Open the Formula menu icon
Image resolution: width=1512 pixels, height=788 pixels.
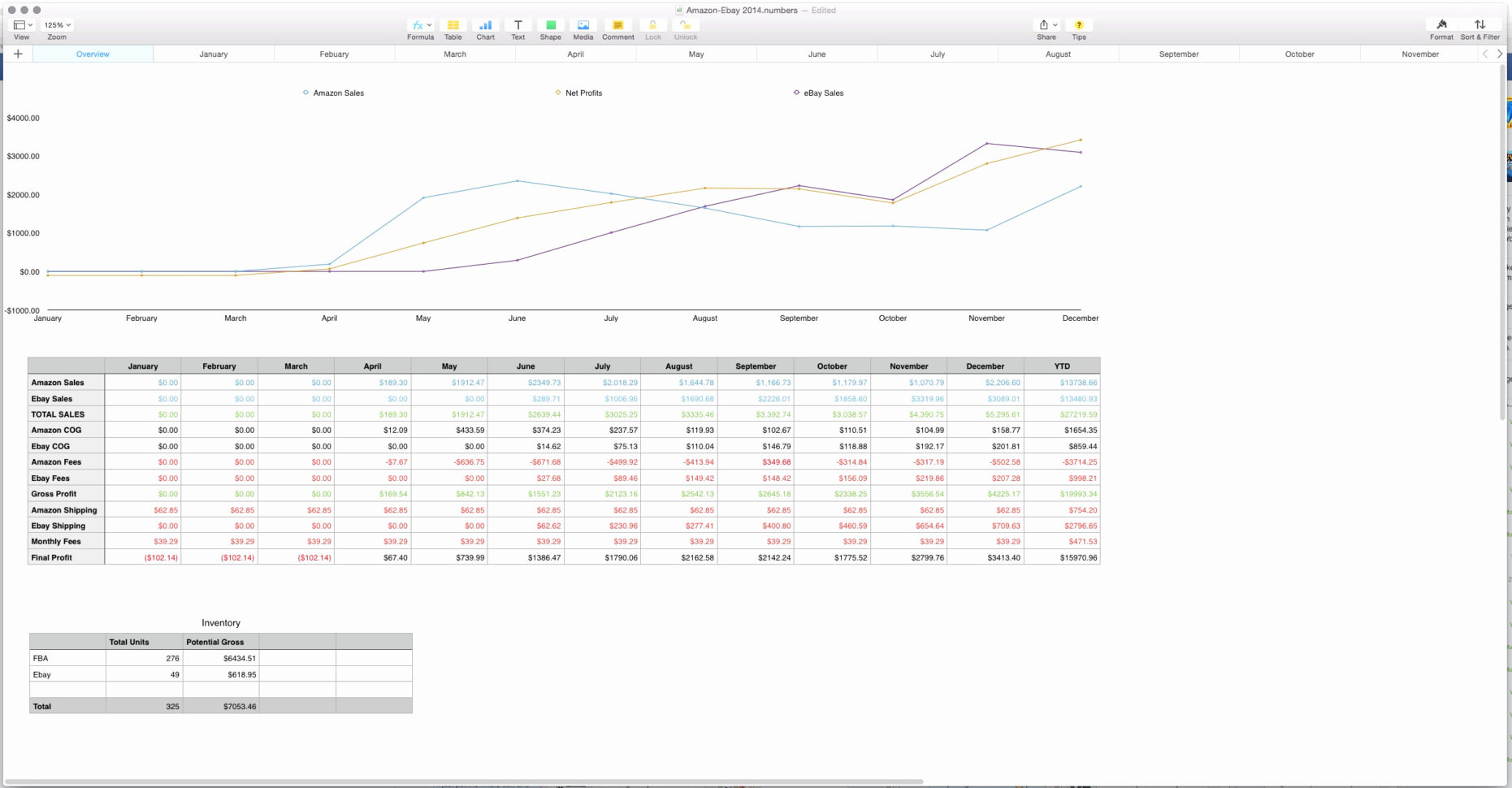click(421, 25)
